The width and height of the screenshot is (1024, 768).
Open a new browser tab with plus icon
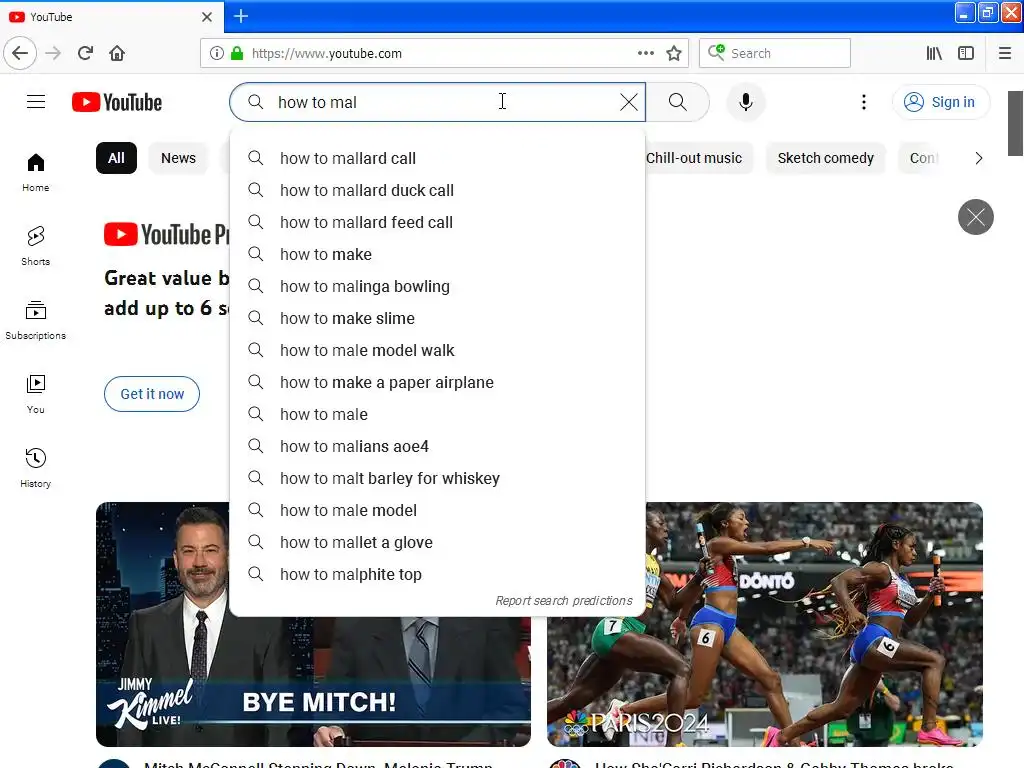pyautogui.click(x=241, y=16)
